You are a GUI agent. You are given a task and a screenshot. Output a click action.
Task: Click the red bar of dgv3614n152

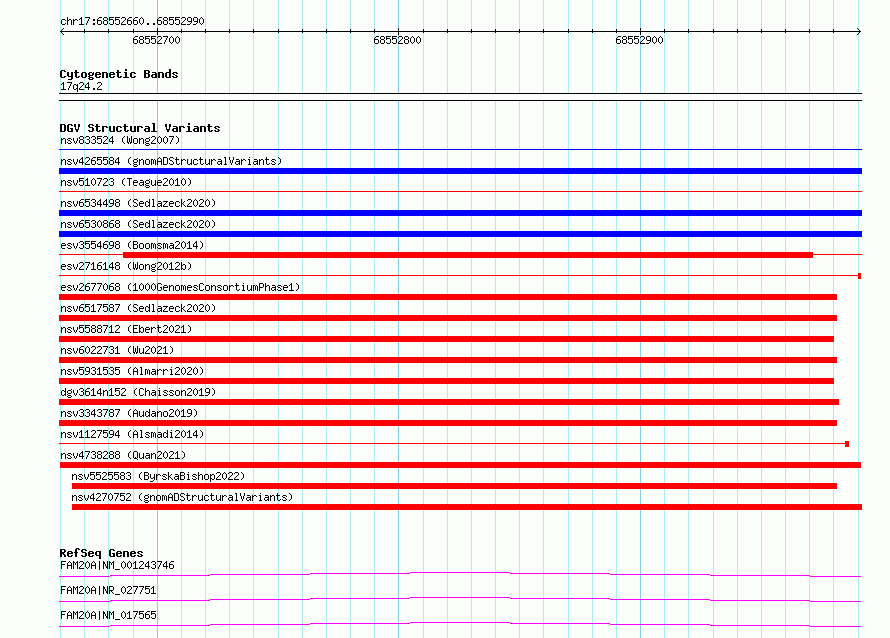tap(449, 402)
